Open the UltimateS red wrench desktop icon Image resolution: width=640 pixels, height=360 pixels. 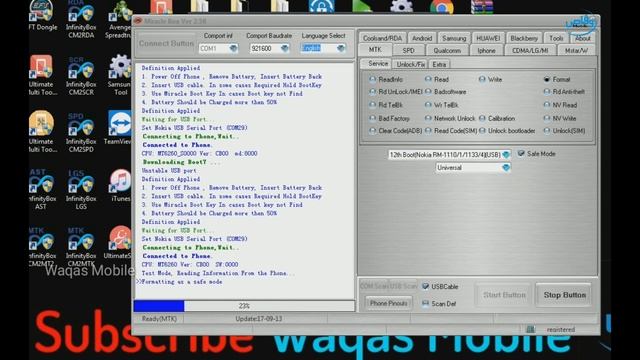(x=119, y=242)
